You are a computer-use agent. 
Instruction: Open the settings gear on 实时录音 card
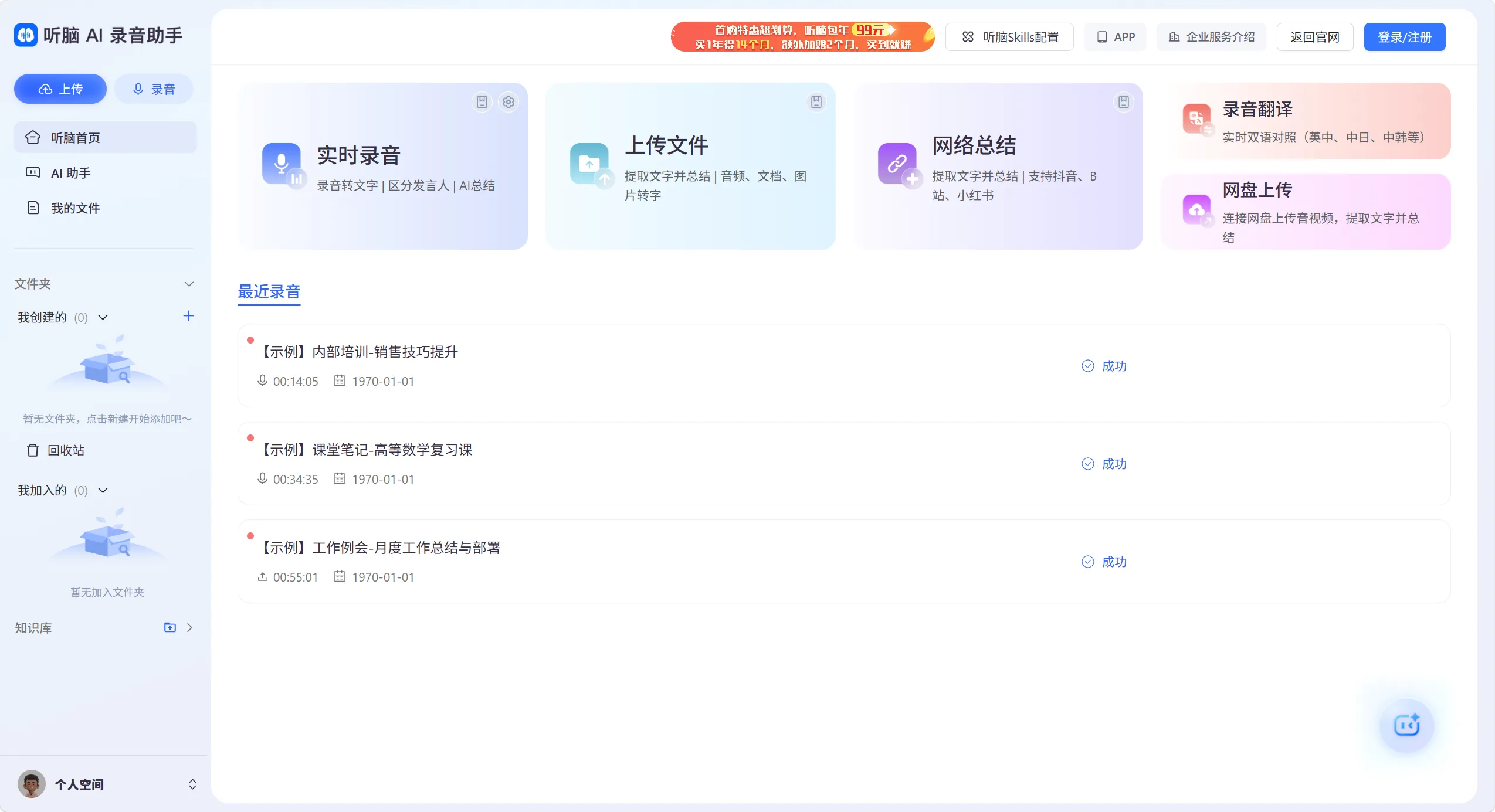click(x=508, y=102)
